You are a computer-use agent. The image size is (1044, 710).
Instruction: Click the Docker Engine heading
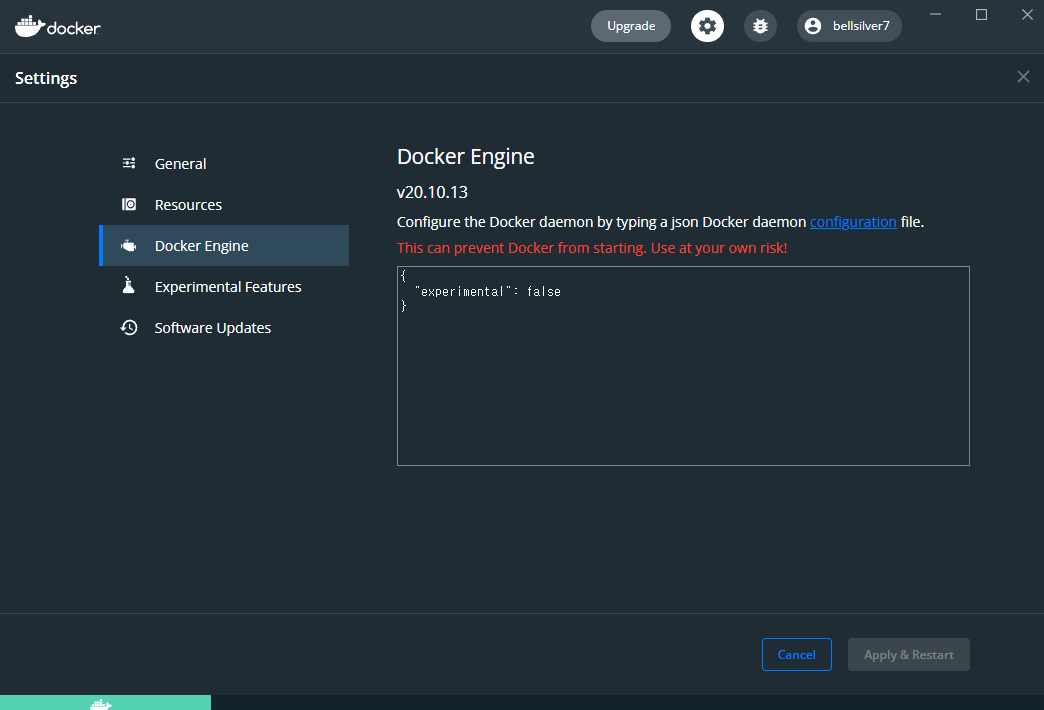click(x=465, y=157)
